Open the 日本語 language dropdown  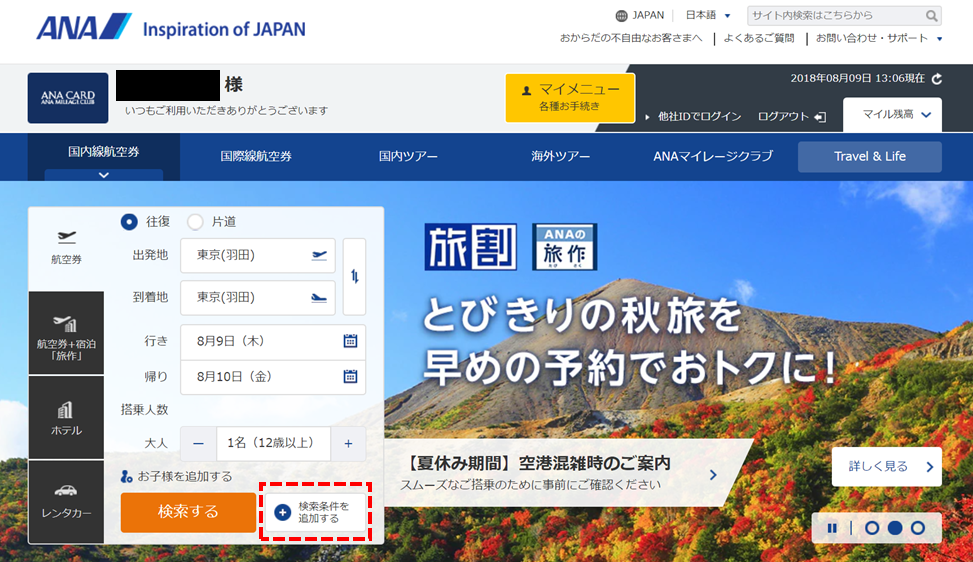click(x=707, y=16)
